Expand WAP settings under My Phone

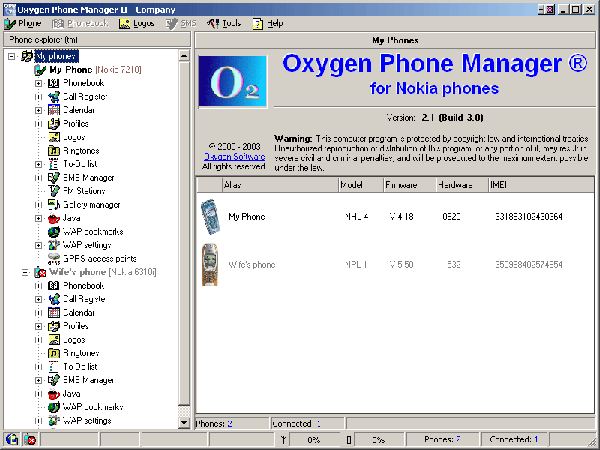tap(38, 245)
